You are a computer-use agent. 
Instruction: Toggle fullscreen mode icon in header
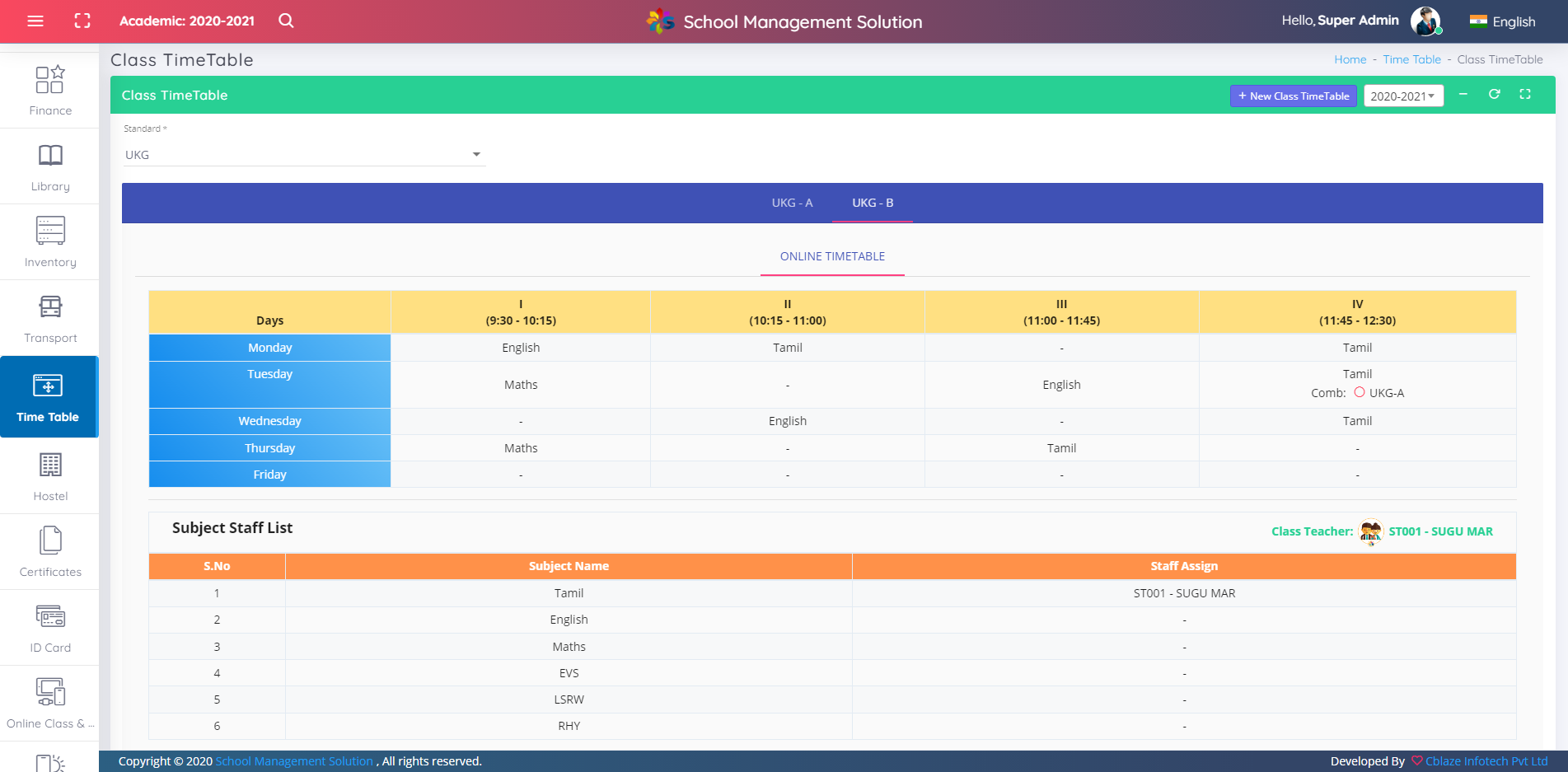pos(82,21)
